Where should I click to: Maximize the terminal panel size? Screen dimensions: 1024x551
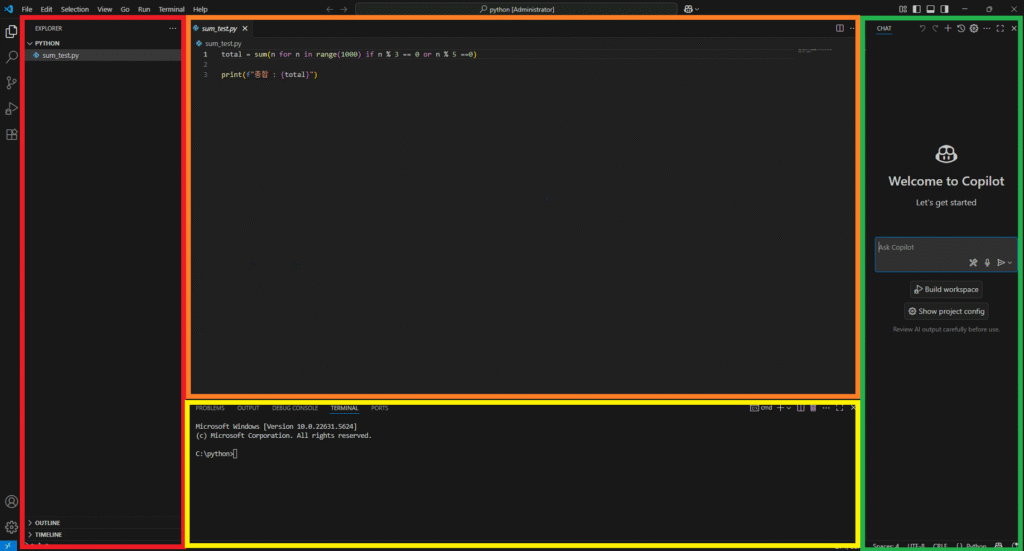click(x=840, y=408)
